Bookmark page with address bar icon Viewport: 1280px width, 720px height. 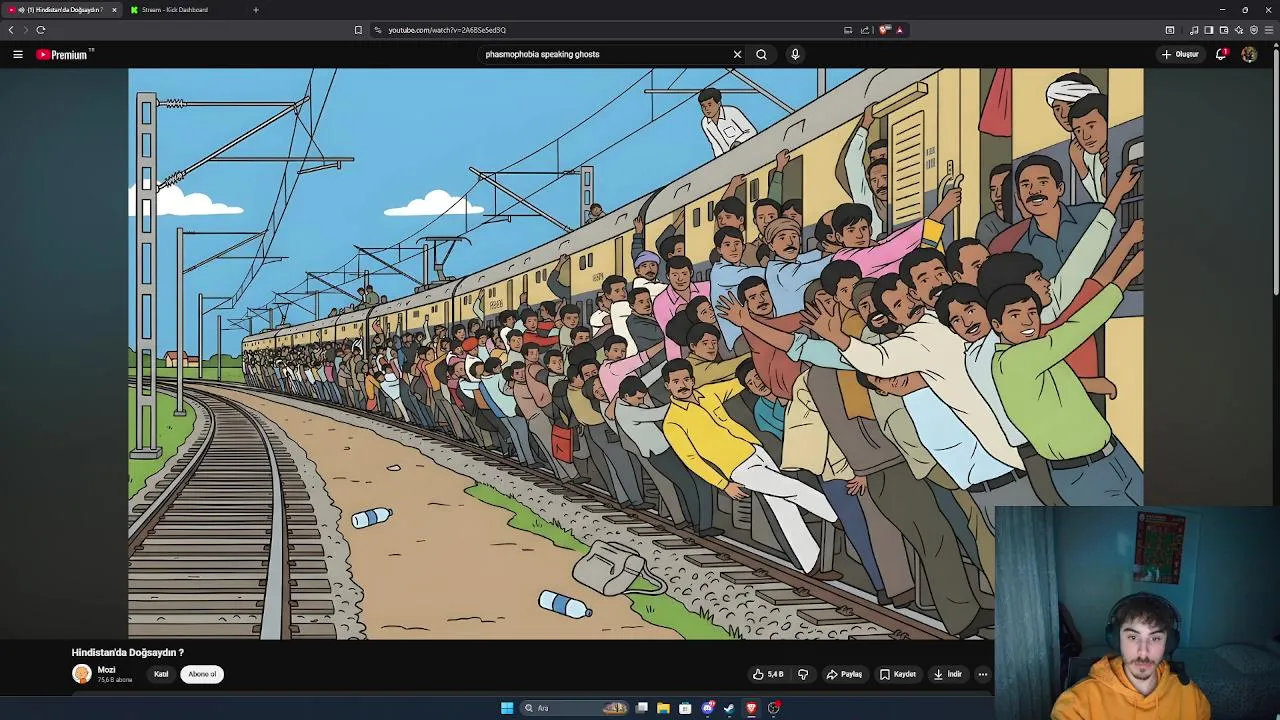pyautogui.click(x=358, y=30)
